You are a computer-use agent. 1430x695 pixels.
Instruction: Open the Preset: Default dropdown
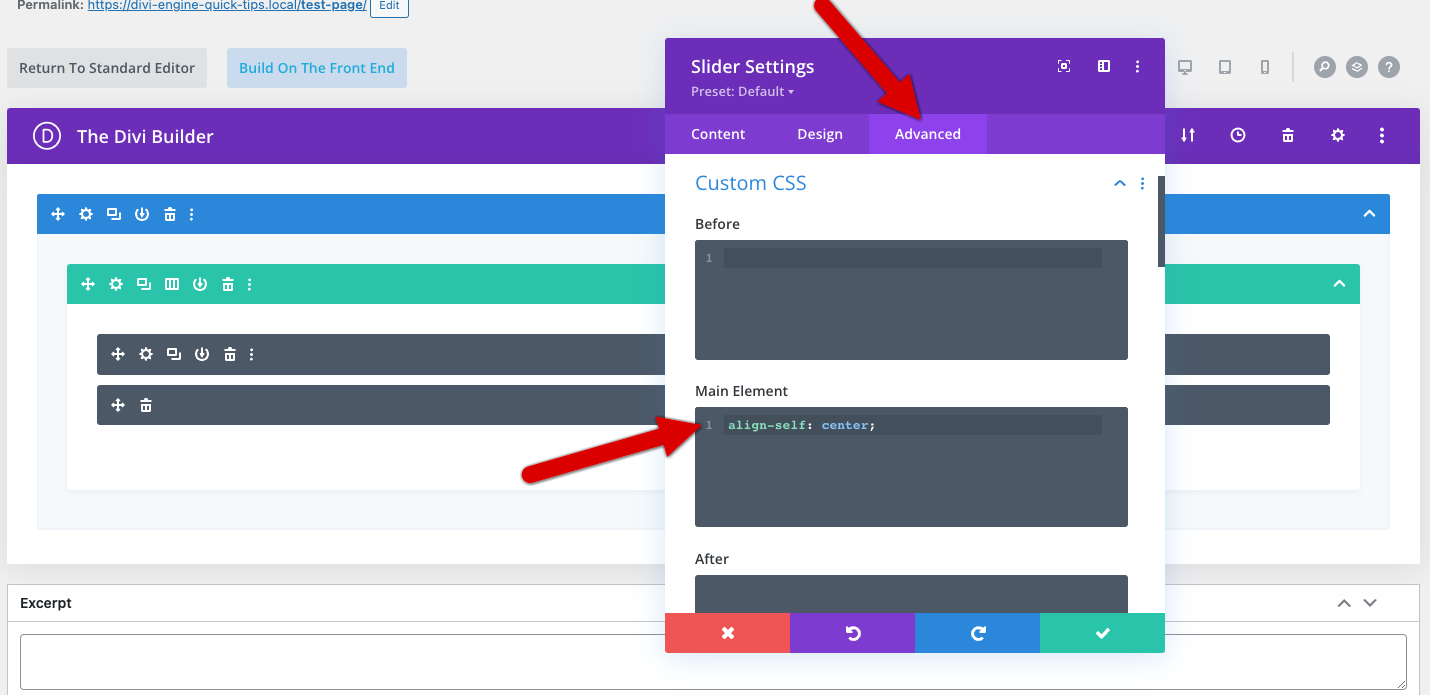742,92
